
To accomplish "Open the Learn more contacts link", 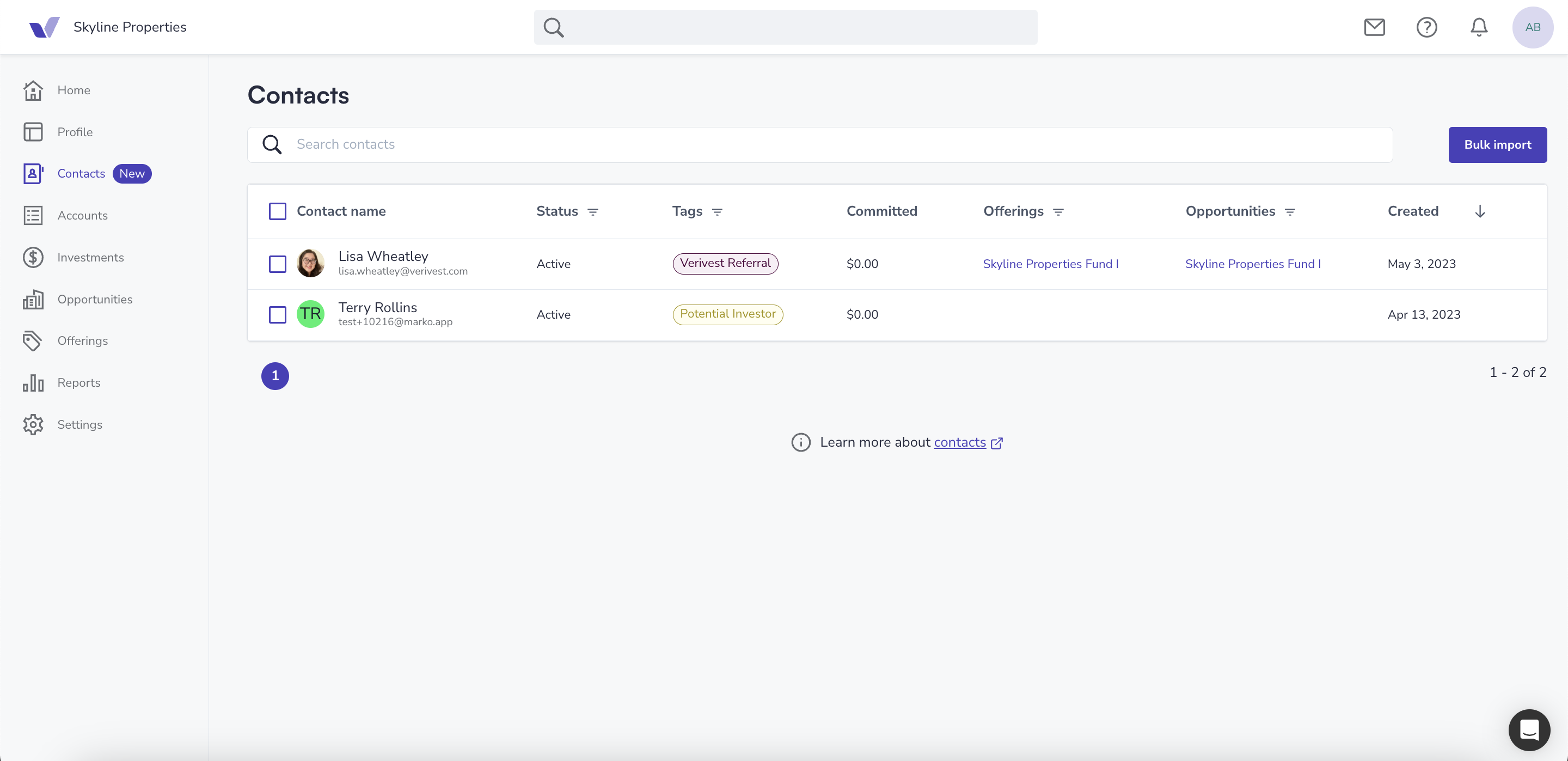I will [x=959, y=442].
